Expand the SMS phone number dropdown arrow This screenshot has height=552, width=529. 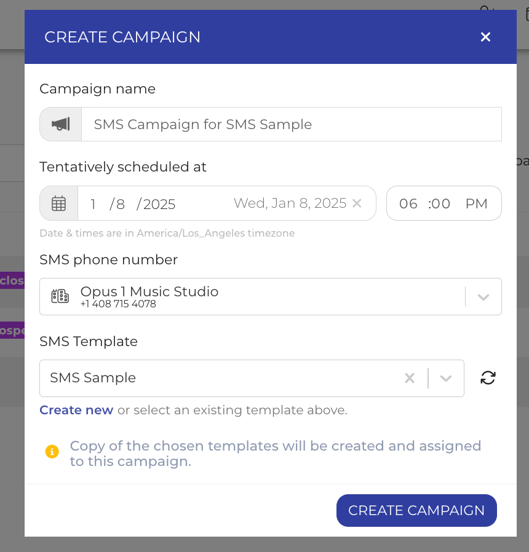point(484,297)
